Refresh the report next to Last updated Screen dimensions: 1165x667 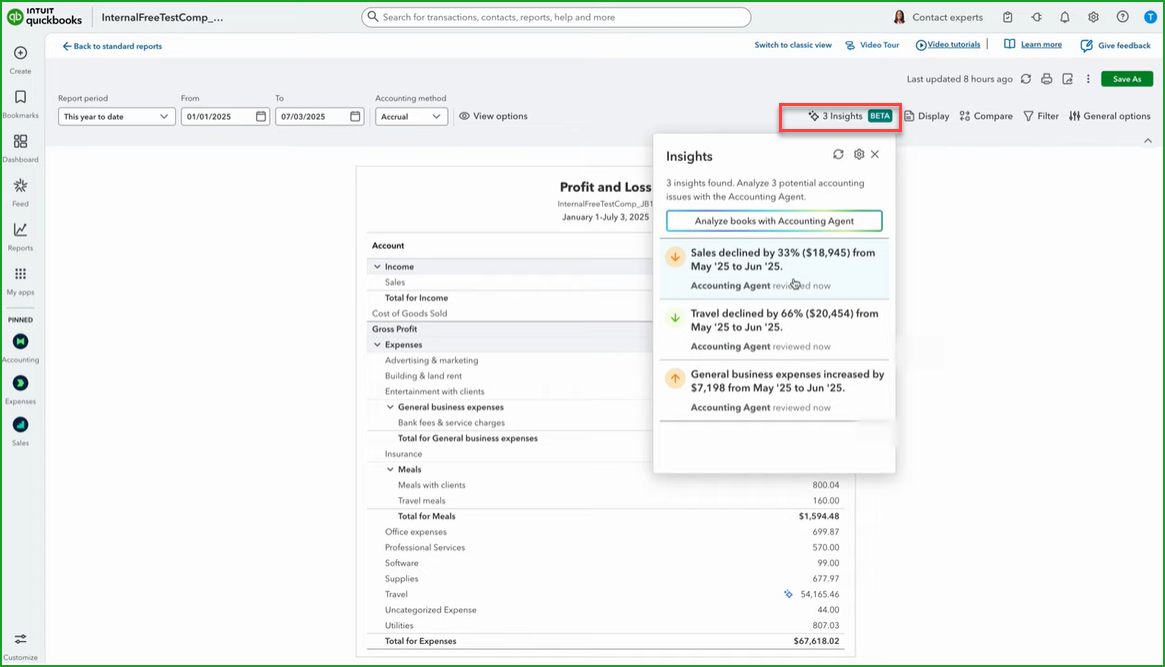[1026, 79]
